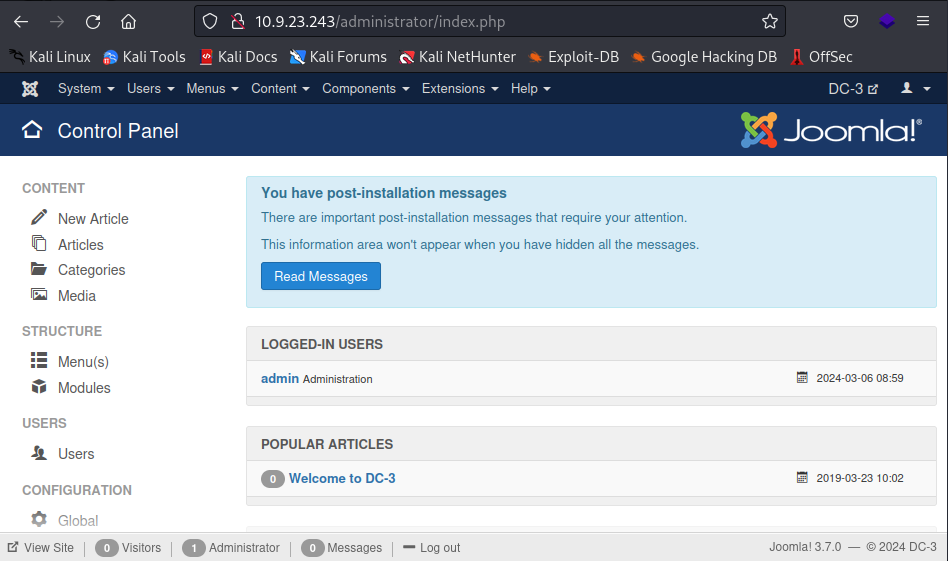The image size is (948, 561).
Task: Click the Read Messages button
Action: (x=321, y=276)
